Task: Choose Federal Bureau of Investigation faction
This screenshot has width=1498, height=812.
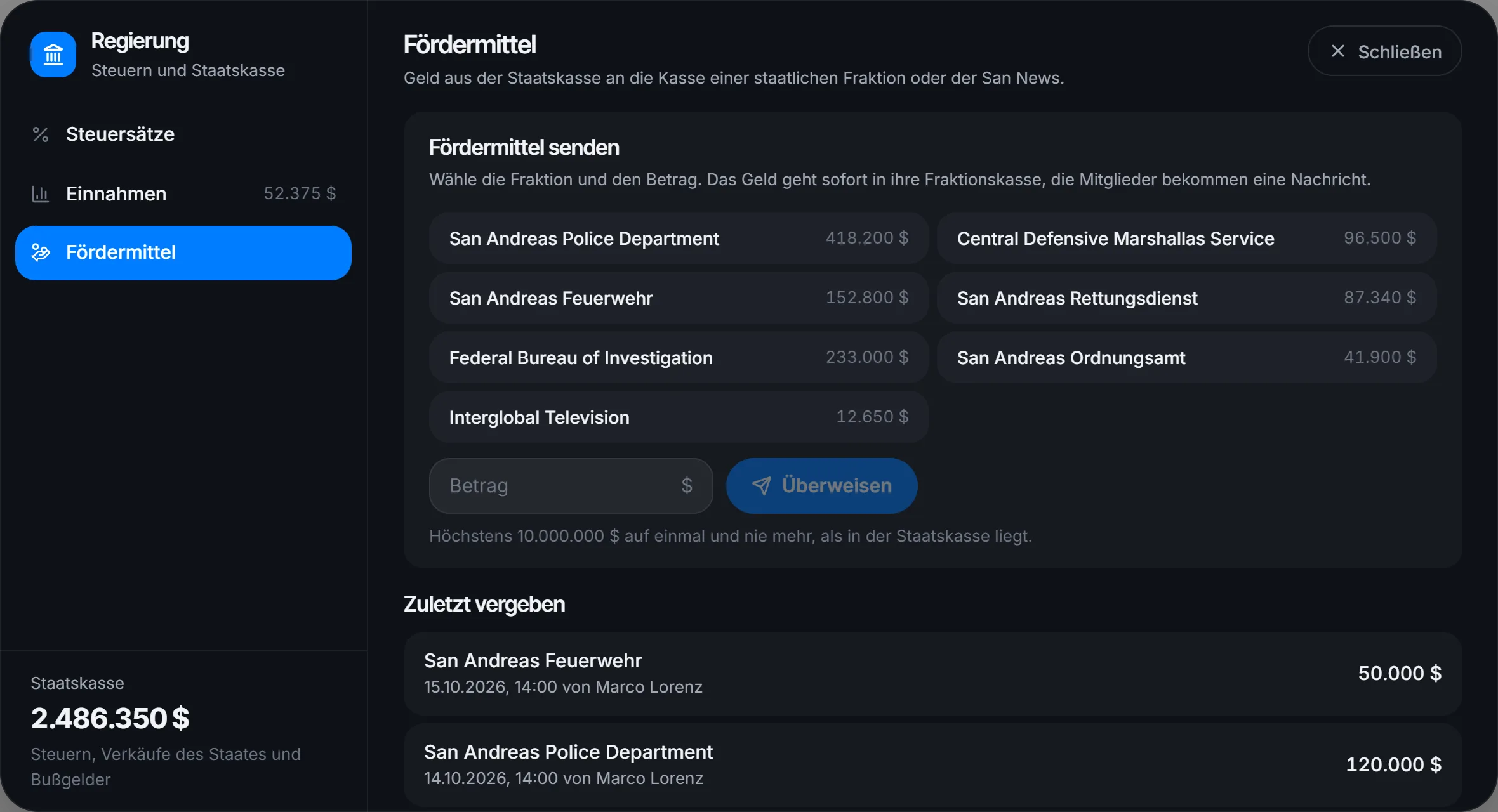Action: [x=679, y=357]
